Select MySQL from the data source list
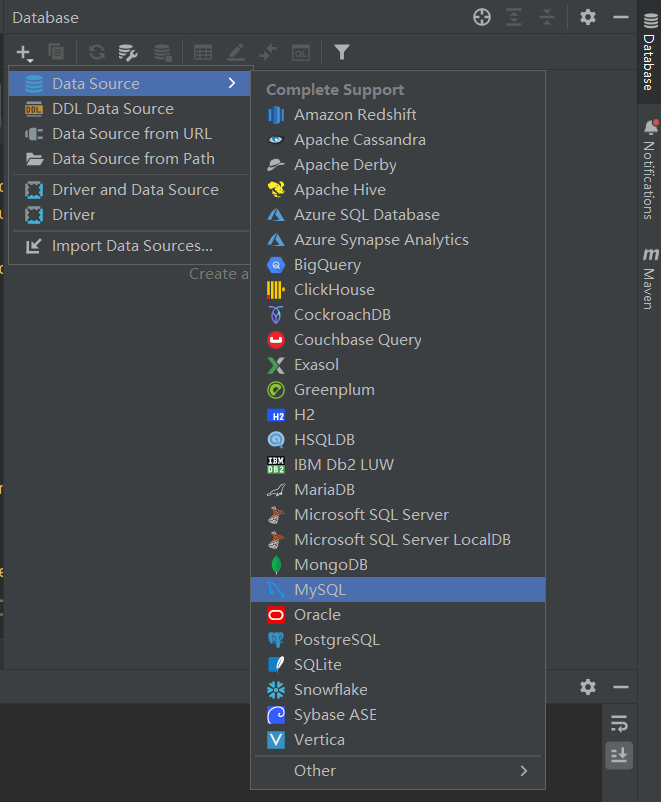Image resolution: width=661 pixels, height=802 pixels. [x=398, y=590]
